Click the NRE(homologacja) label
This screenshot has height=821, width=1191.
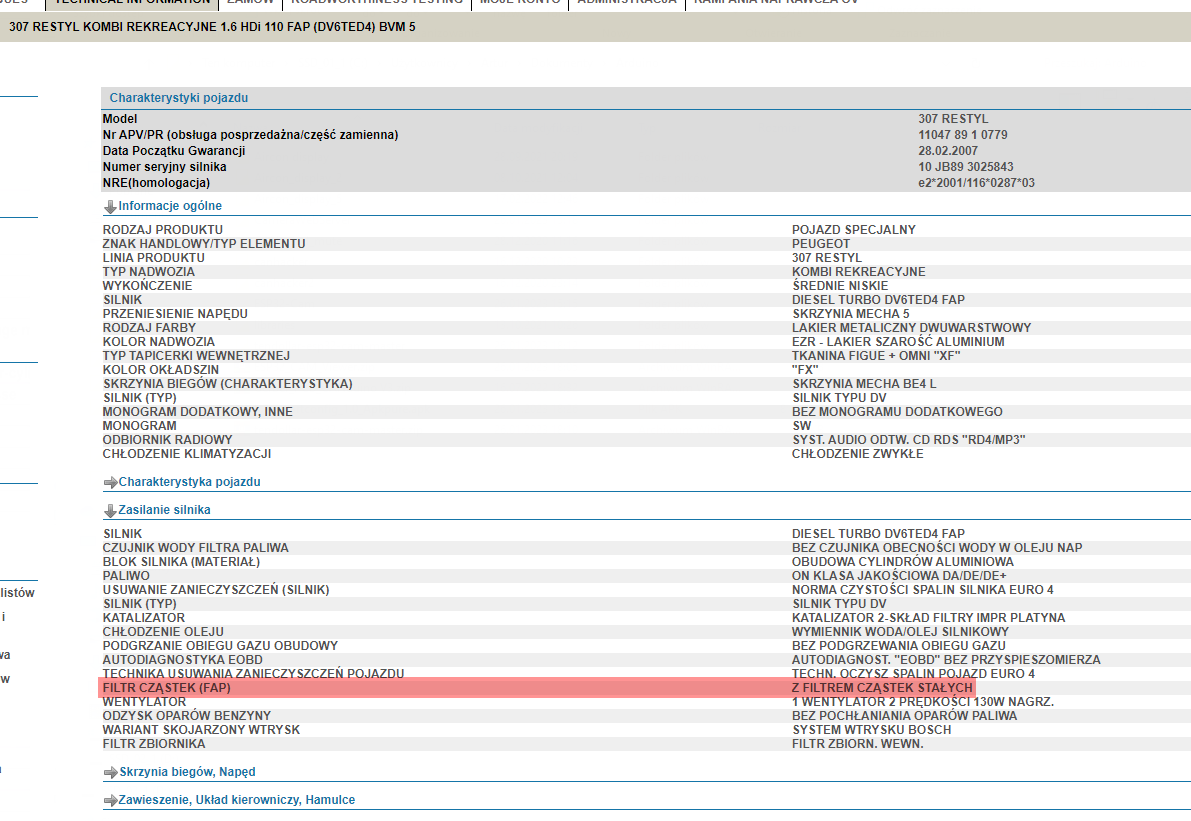coord(156,183)
